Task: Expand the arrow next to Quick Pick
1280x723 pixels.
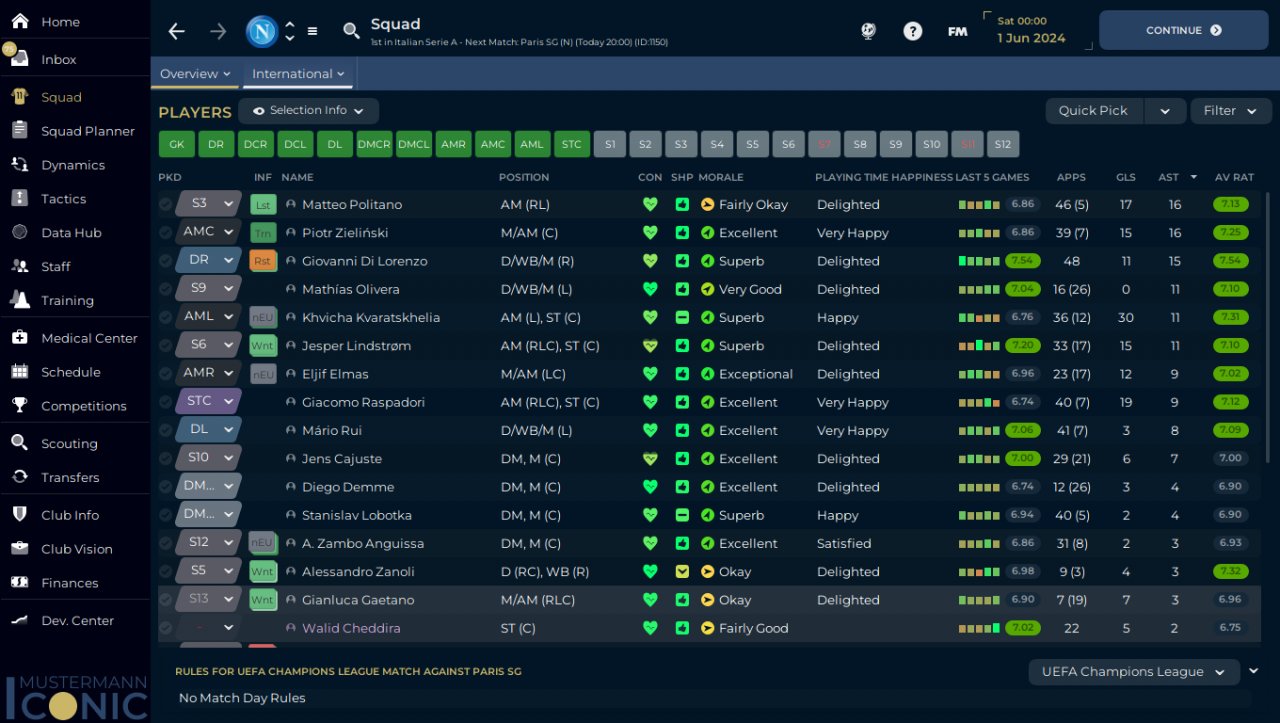Action: pos(1165,111)
